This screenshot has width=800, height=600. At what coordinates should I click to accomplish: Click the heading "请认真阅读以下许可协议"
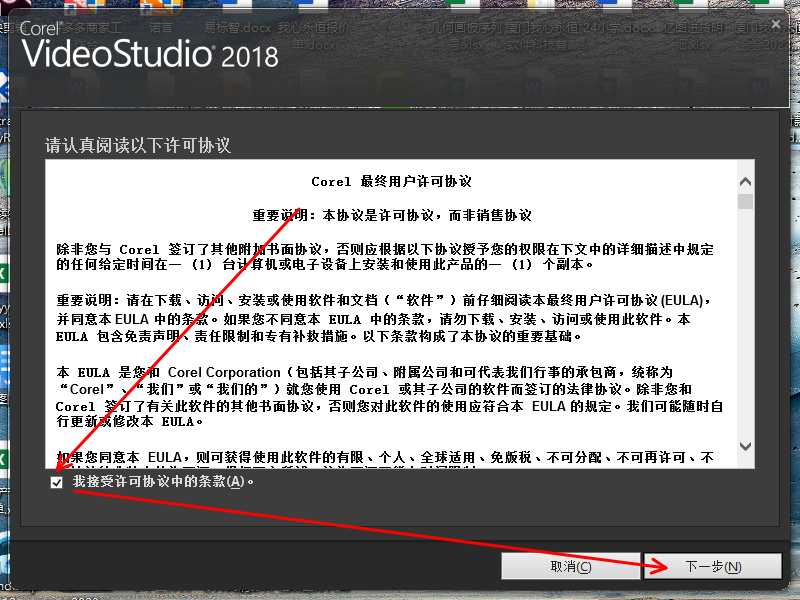[138, 145]
